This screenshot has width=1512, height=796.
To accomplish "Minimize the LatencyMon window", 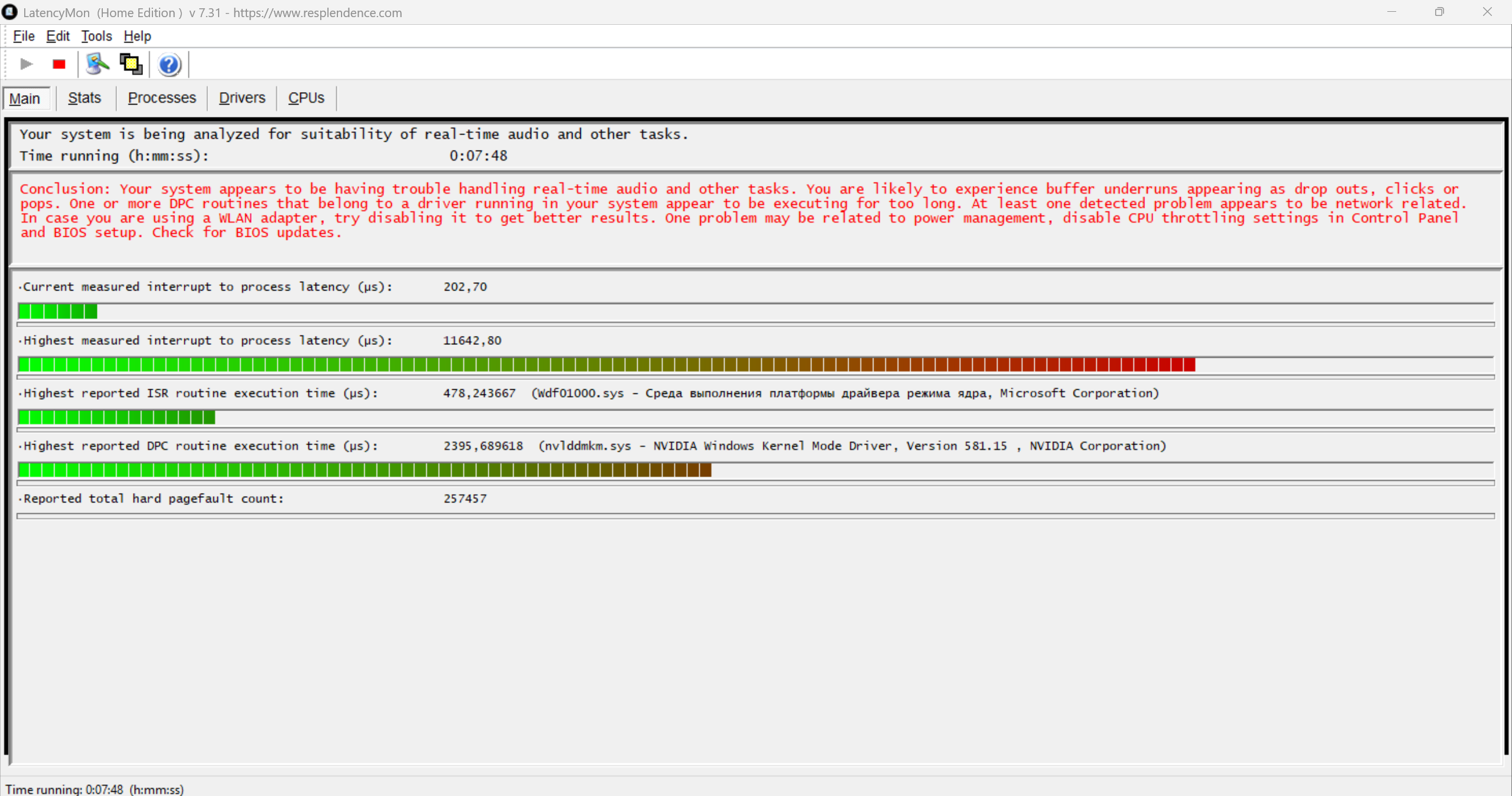I will tap(1392, 12).
